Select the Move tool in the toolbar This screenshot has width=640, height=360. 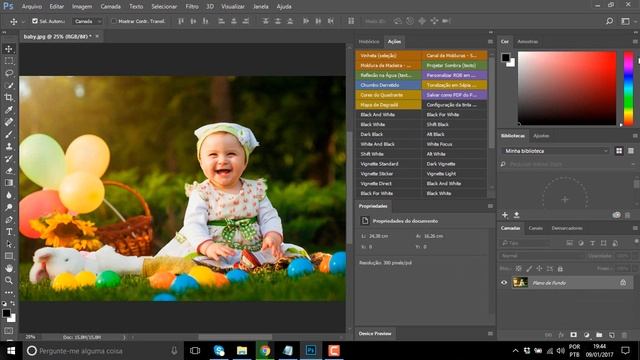pyautogui.click(x=9, y=49)
